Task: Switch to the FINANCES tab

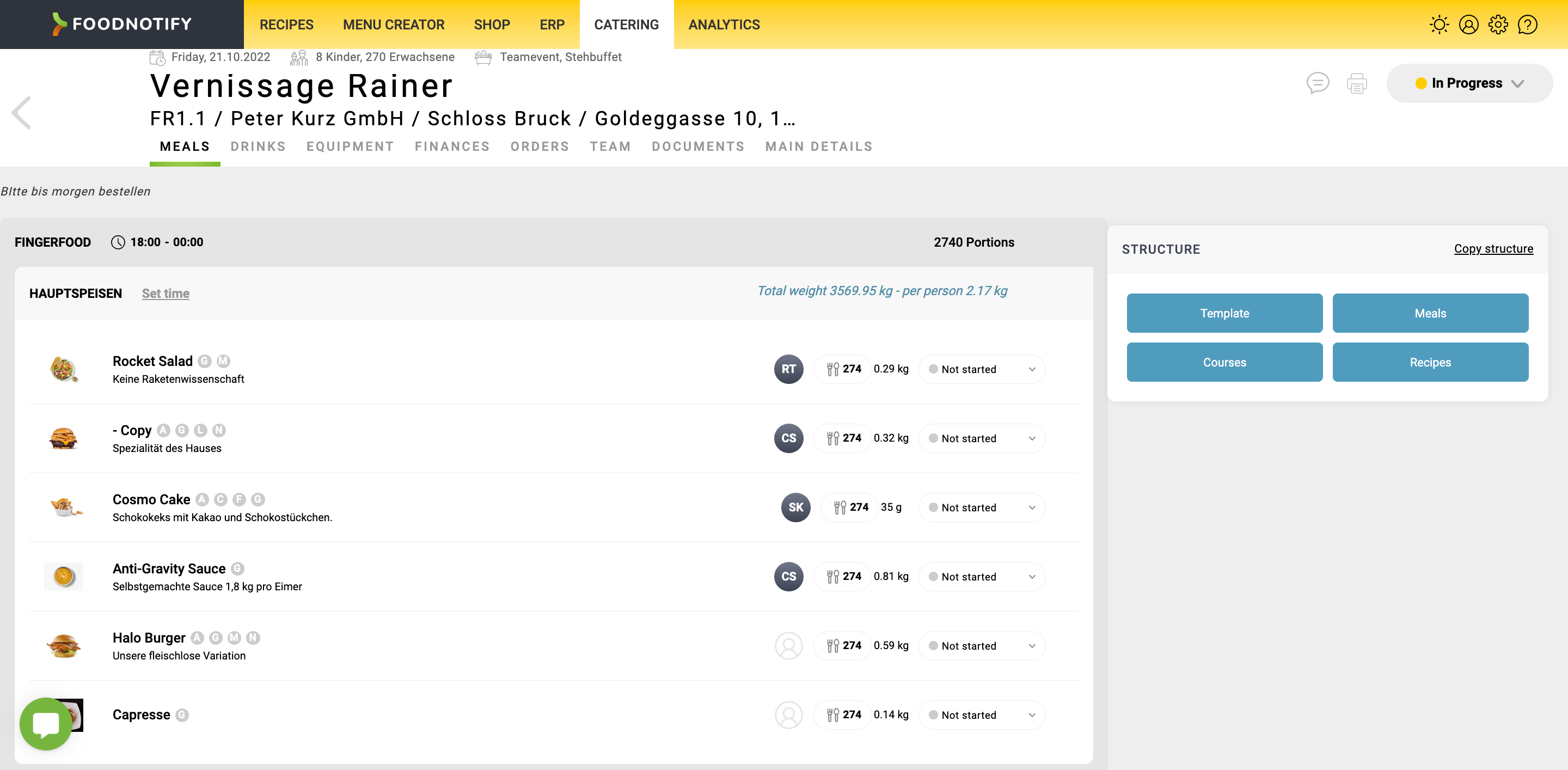Action: click(452, 146)
